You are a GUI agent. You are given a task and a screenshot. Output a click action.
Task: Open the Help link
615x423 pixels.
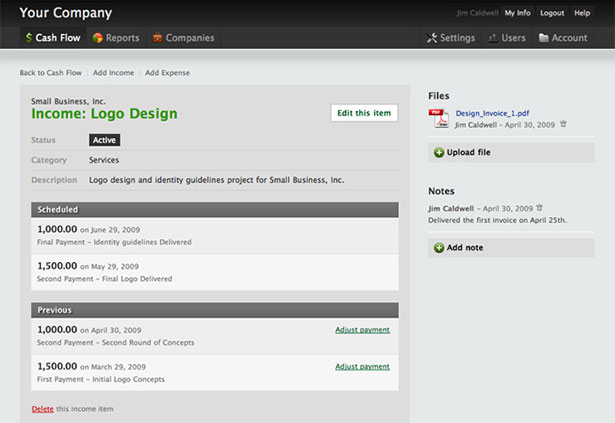pyautogui.click(x=582, y=13)
